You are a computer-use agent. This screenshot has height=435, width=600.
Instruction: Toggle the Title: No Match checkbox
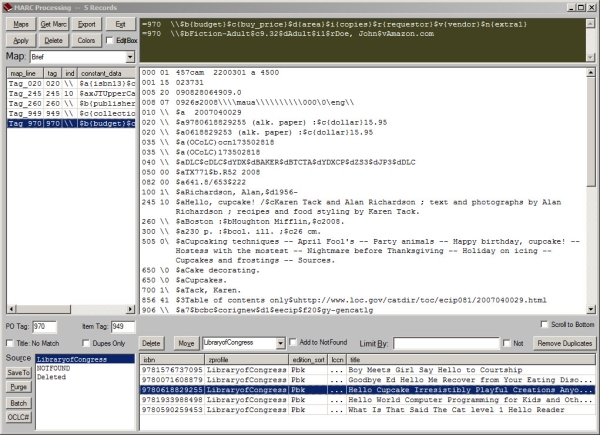click(x=10, y=343)
